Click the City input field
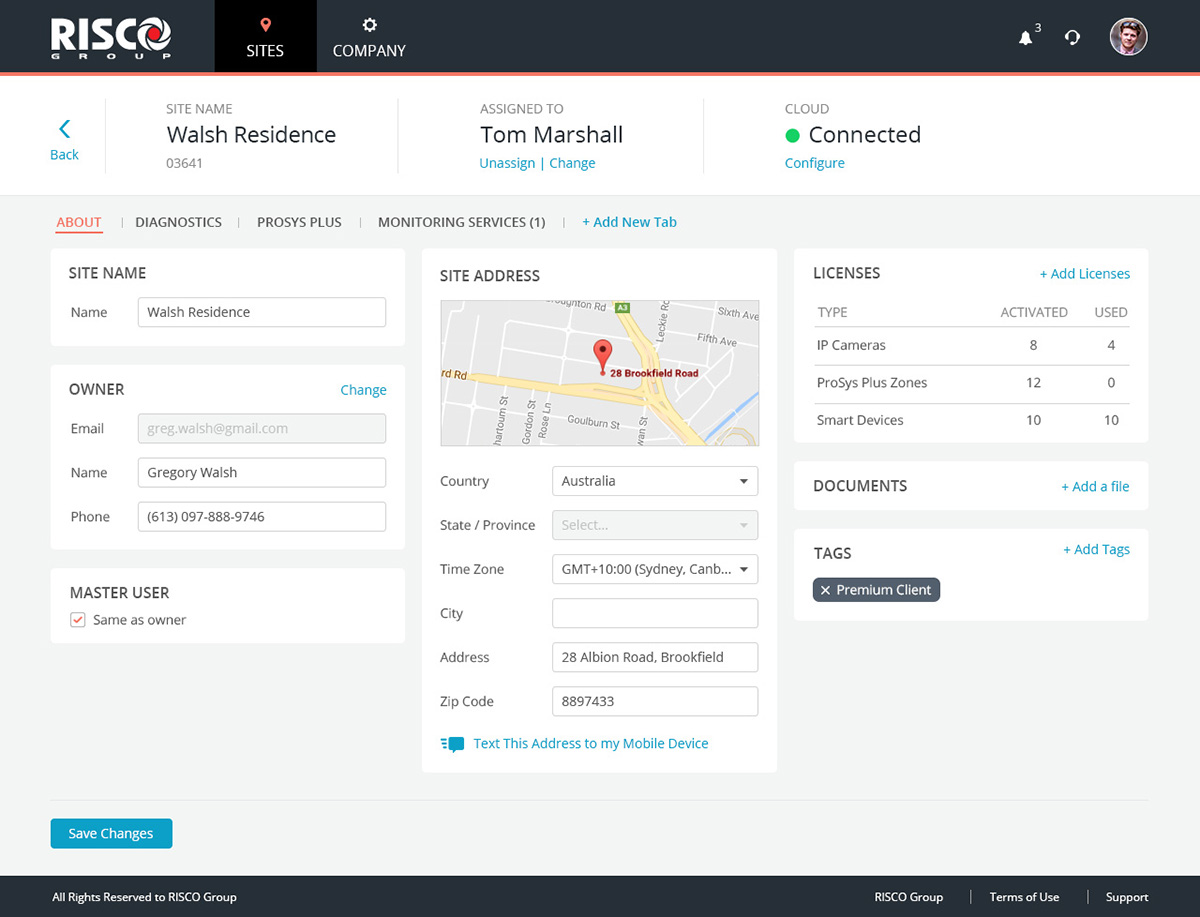This screenshot has height=917, width=1200. [x=655, y=613]
